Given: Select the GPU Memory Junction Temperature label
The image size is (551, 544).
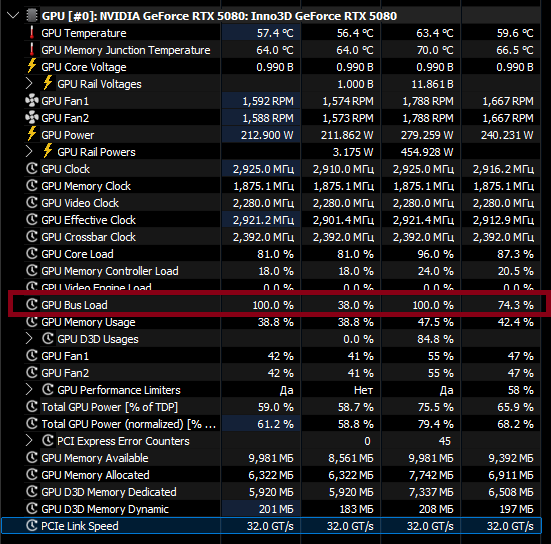Looking at the screenshot, I should [126, 50].
